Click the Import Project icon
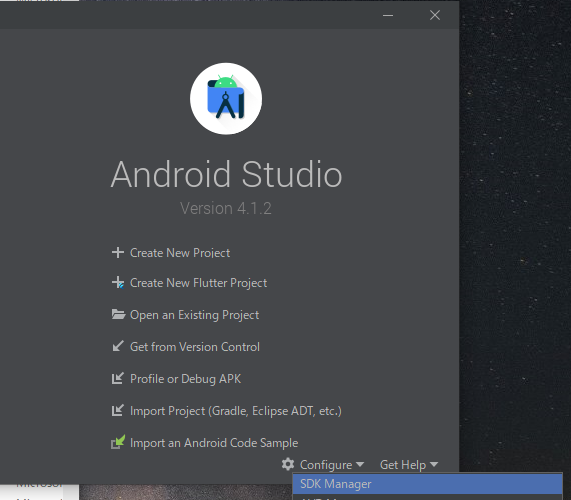571x500 pixels. 118,410
